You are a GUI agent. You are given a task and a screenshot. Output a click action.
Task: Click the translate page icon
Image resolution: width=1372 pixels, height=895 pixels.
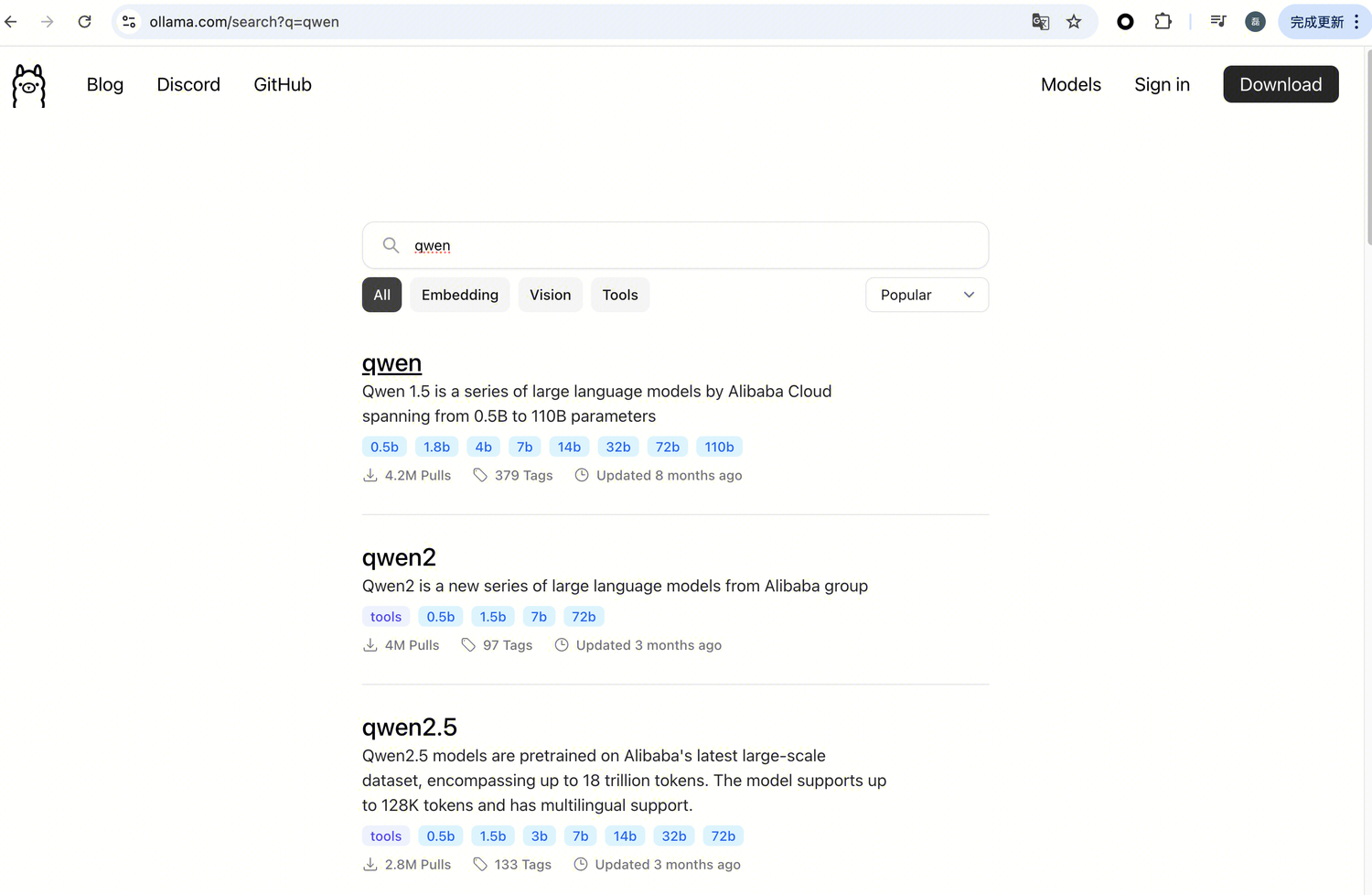tap(1040, 21)
